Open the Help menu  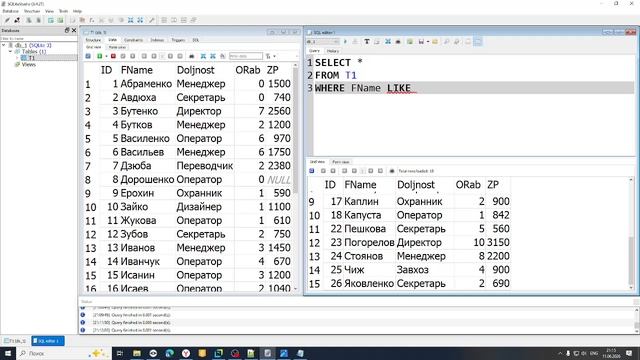click(77, 11)
